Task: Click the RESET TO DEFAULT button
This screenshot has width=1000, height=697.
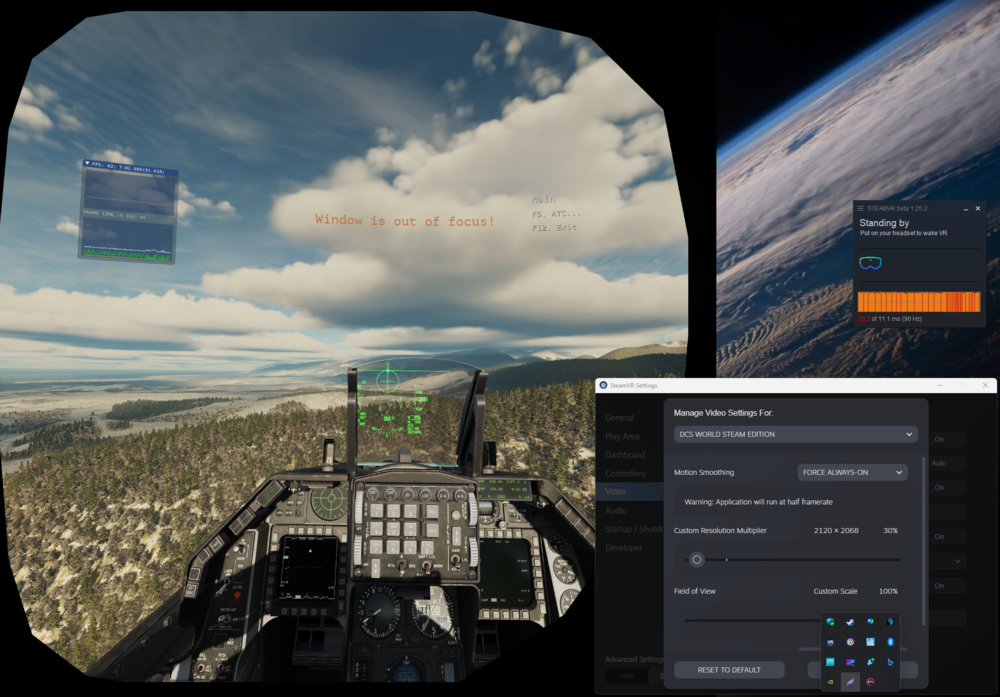Action: pos(729,670)
